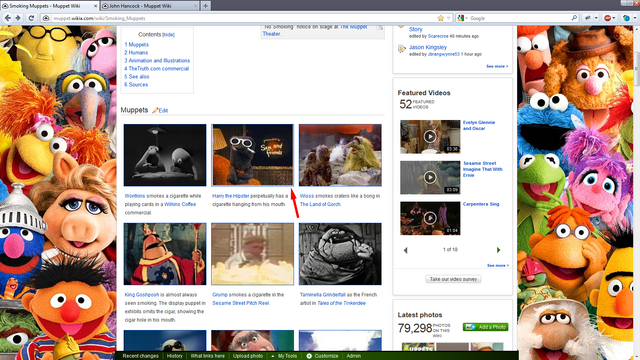Follow the Wilkins Coffee link
The height and width of the screenshot is (360, 640).
180,204
